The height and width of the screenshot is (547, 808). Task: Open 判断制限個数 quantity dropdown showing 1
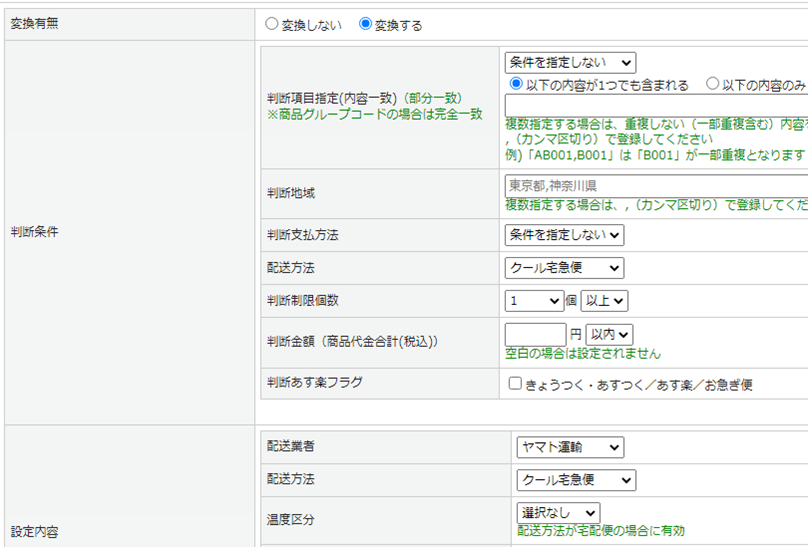click(534, 301)
